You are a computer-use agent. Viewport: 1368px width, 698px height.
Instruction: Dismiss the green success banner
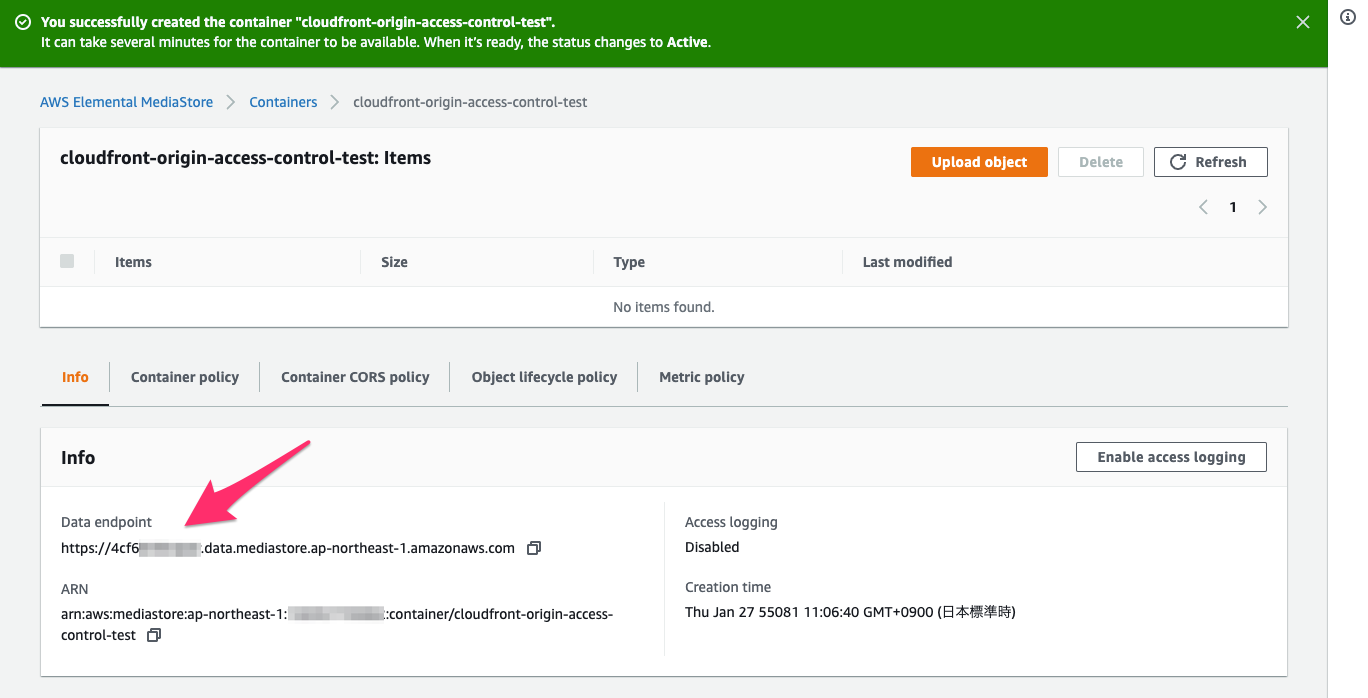coord(1302,22)
